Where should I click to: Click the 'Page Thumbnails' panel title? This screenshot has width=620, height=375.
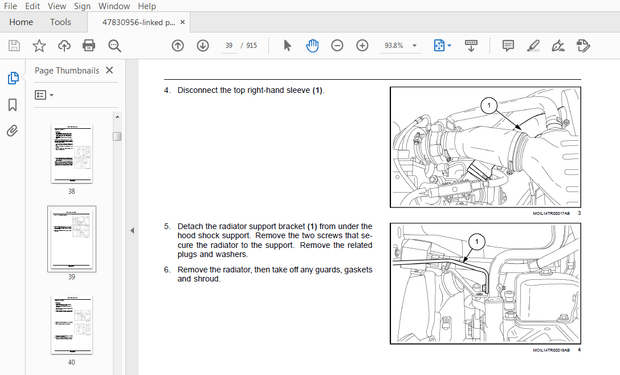(x=67, y=70)
